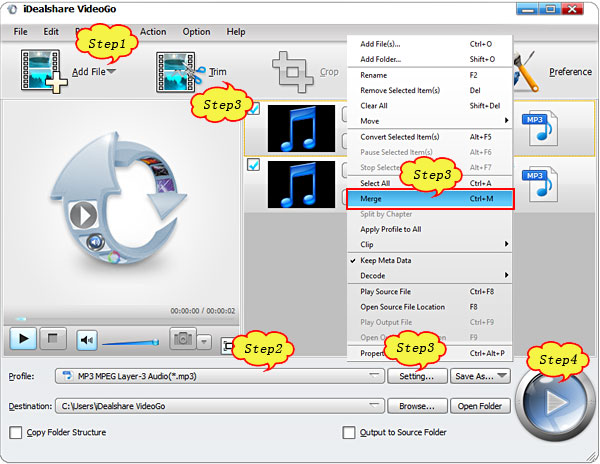Select Add File(s)... in context menu
600x464 pixels.
click(x=429, y=44)
